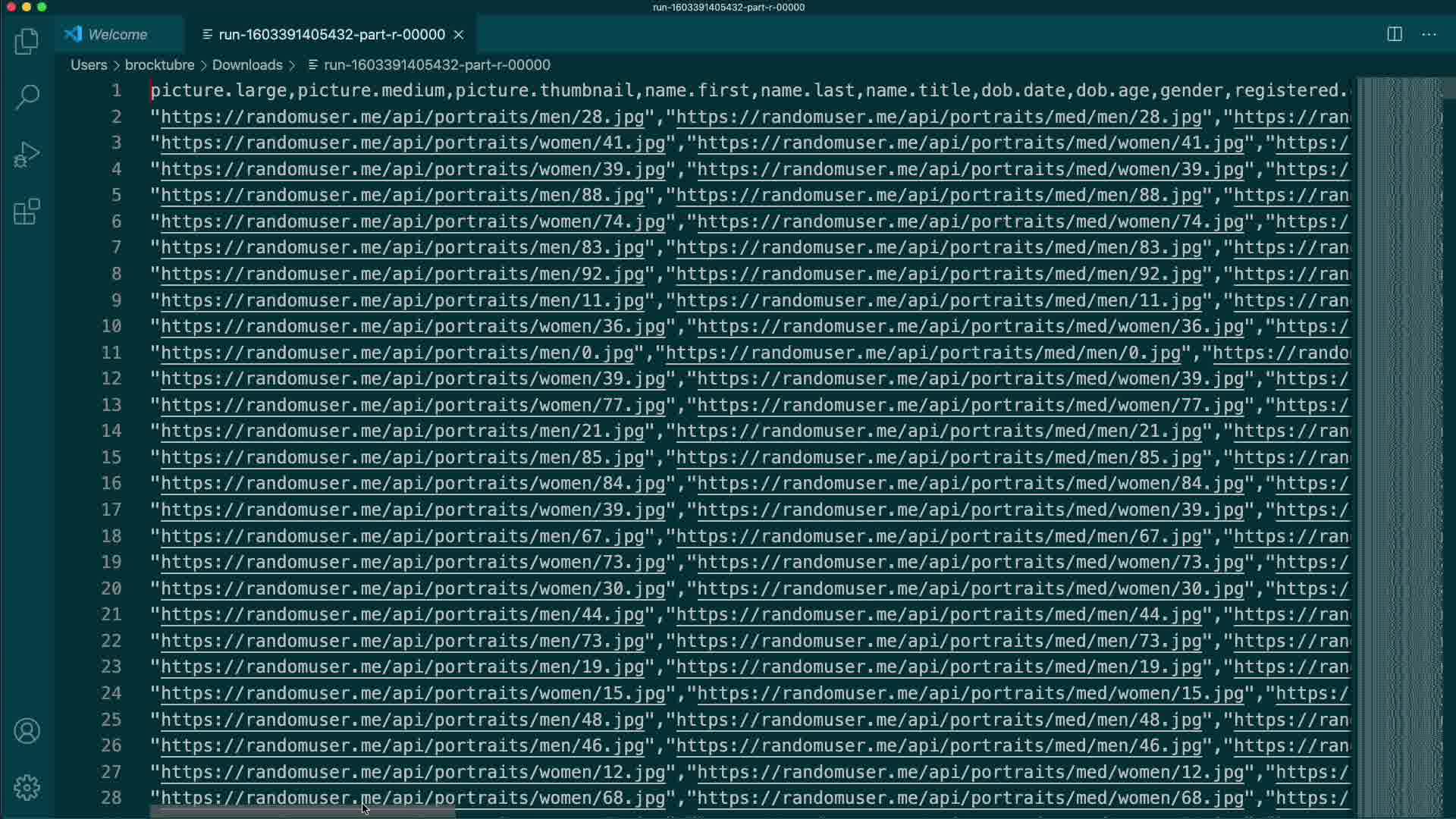Viewport: 1456px width, 819px height.
Task: Expand the brocktubre breadcrumb segment
Action: coord(159,65)
